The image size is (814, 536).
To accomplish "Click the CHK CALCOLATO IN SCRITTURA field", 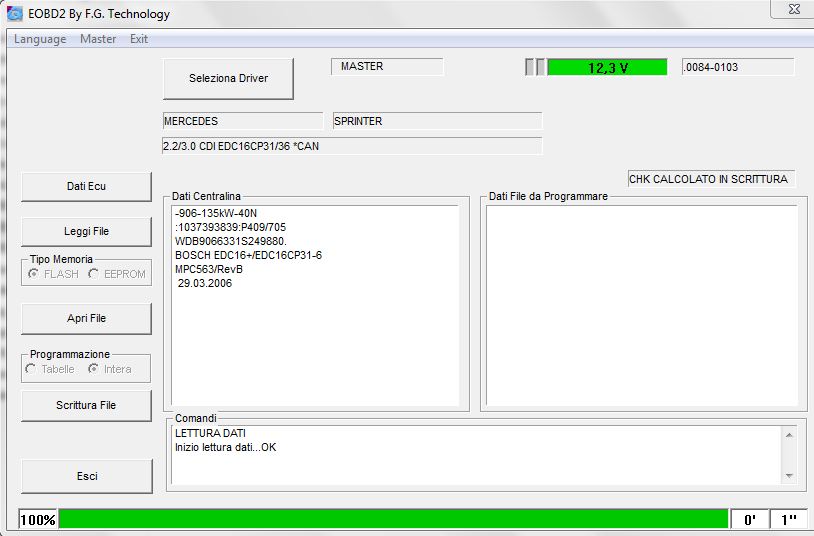I will tap(711, 179).
